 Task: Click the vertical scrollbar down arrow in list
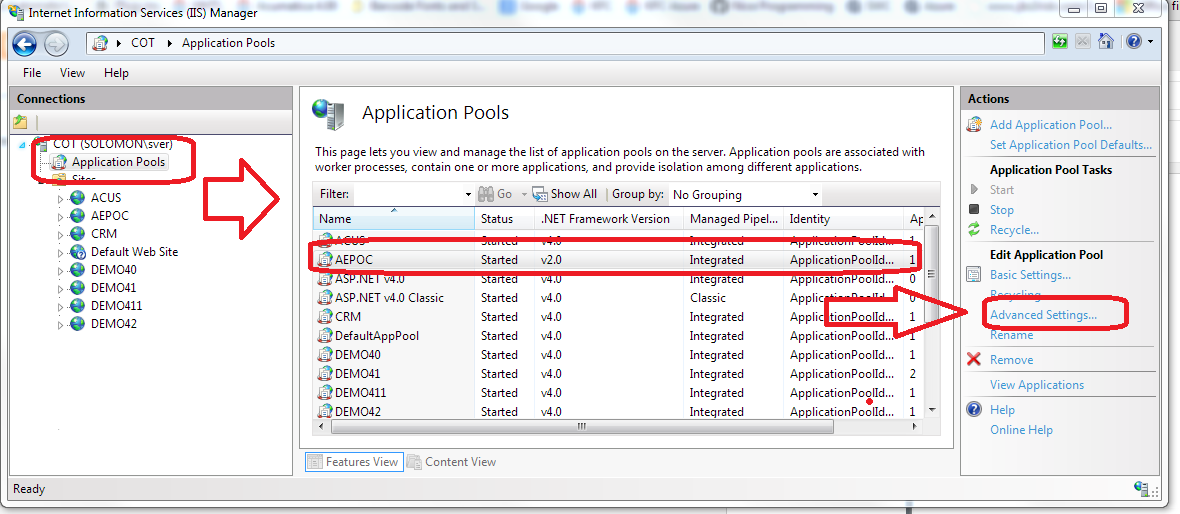tap(931, 410)
